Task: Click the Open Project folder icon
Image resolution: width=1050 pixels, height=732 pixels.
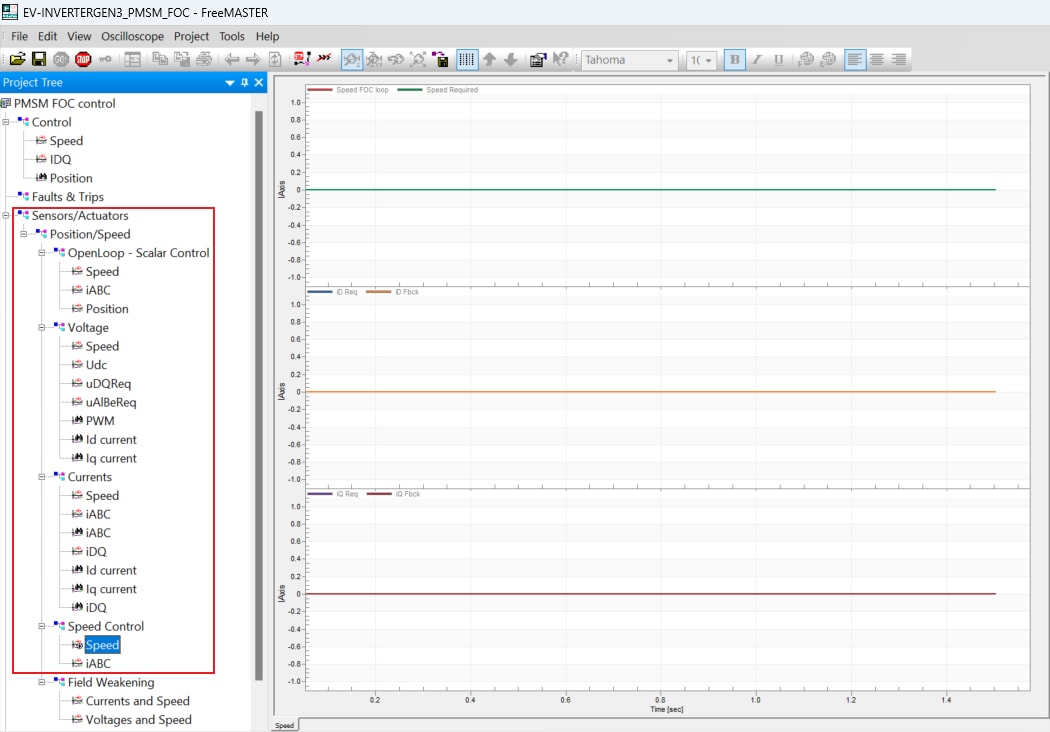Action: click(17, 60)
